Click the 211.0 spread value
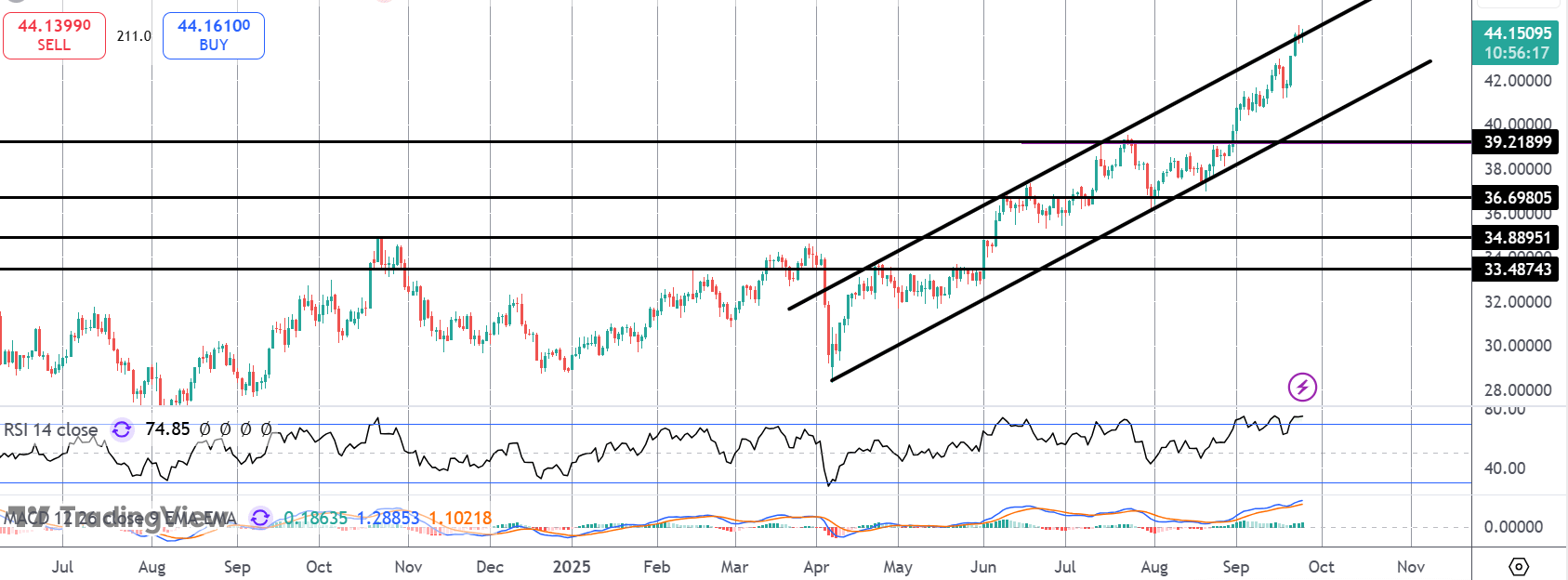 point(134,36)
